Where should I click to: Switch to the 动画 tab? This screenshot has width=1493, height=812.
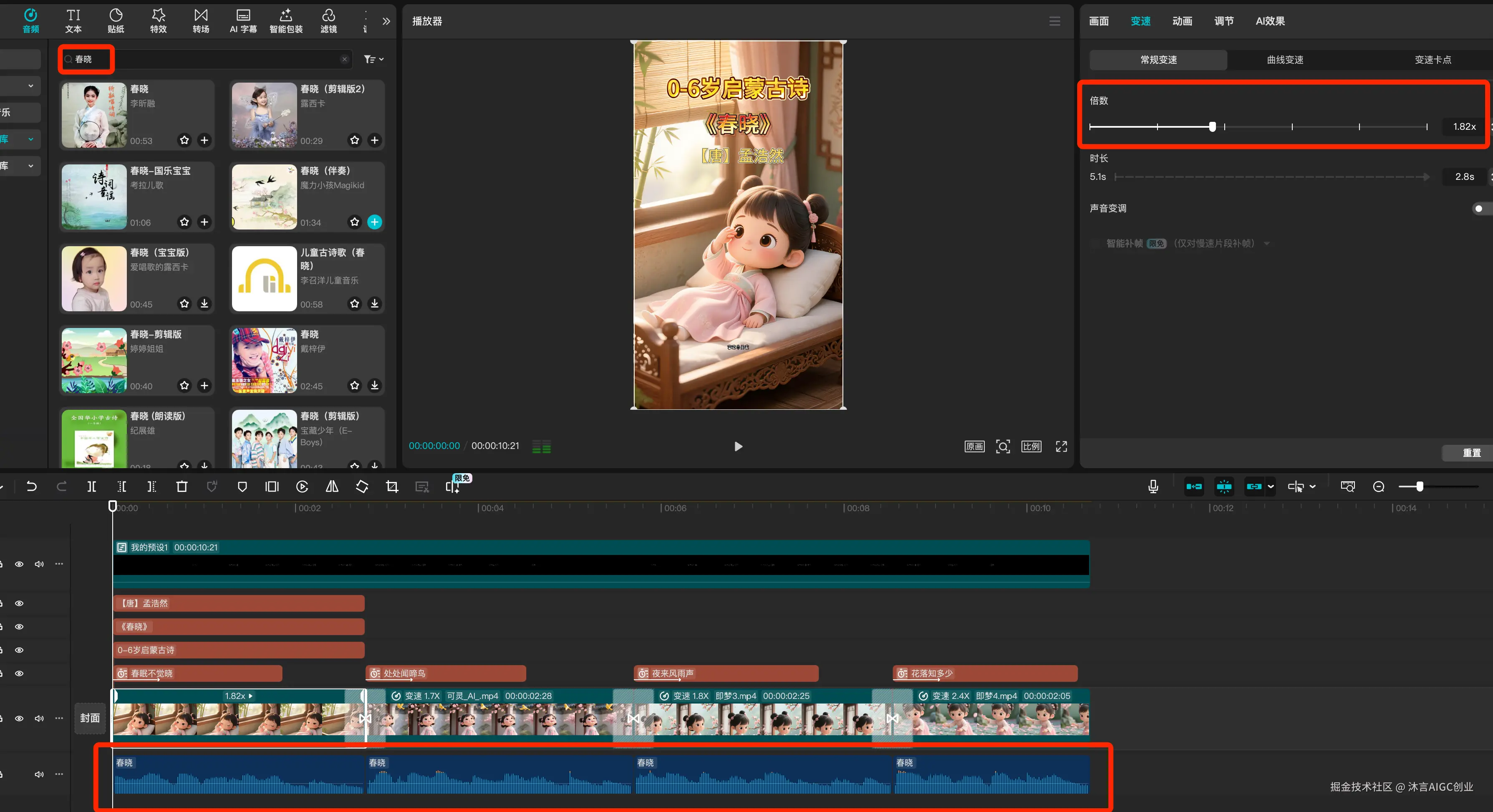pyautogui.click(x=1182, y=21)
